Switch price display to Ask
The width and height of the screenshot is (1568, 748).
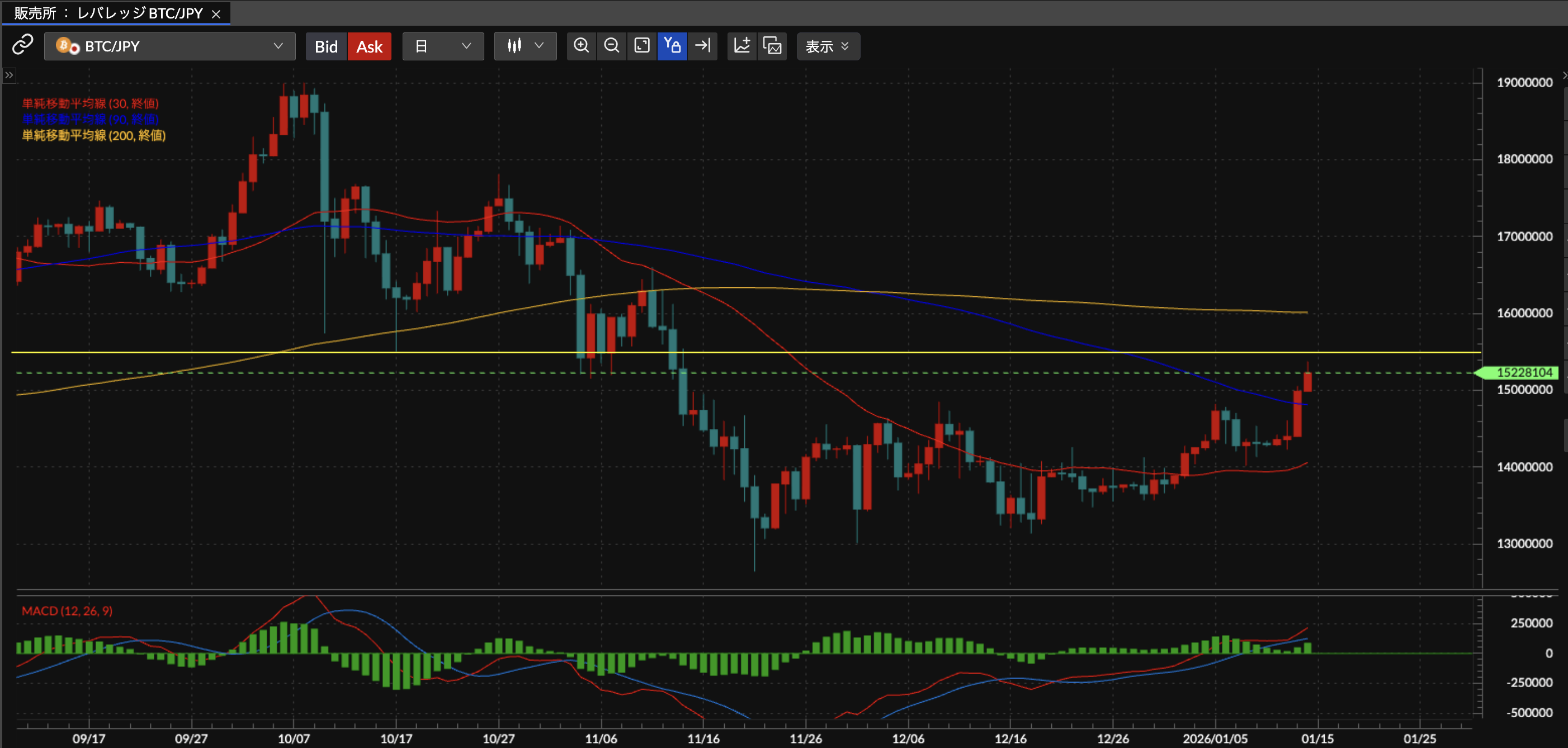[369, 46]
